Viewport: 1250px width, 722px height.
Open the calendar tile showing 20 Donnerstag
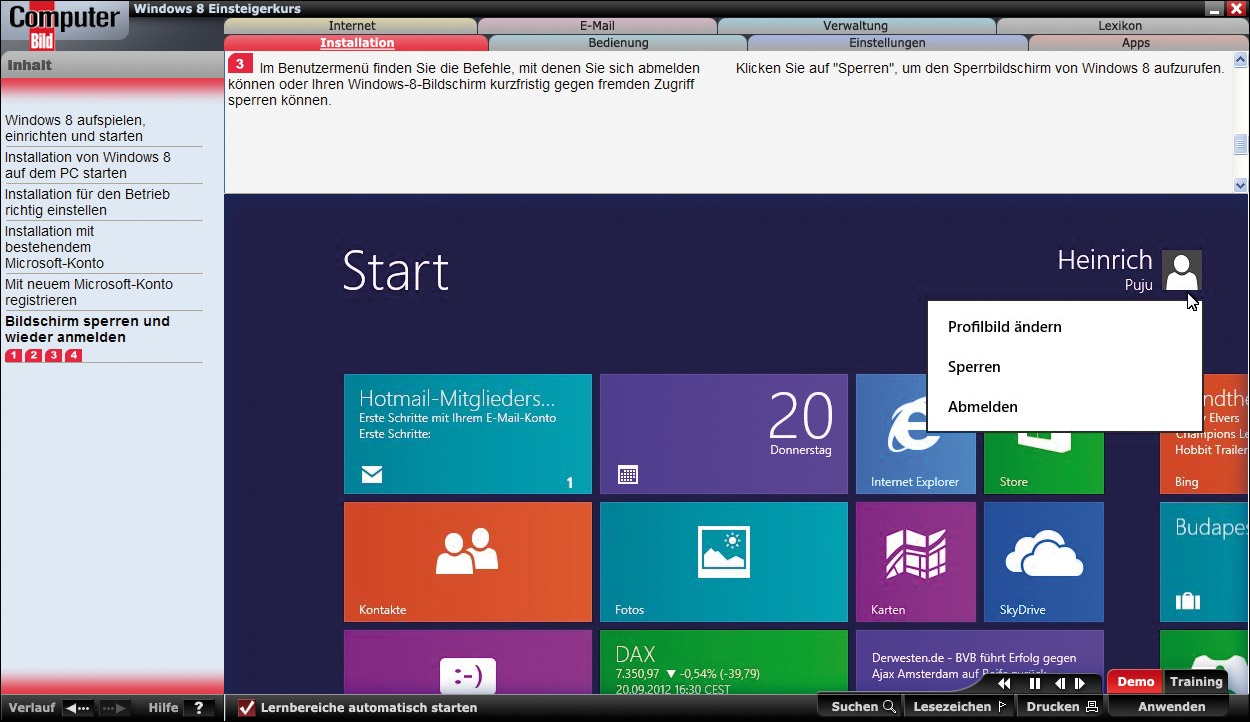pos(724,434)
